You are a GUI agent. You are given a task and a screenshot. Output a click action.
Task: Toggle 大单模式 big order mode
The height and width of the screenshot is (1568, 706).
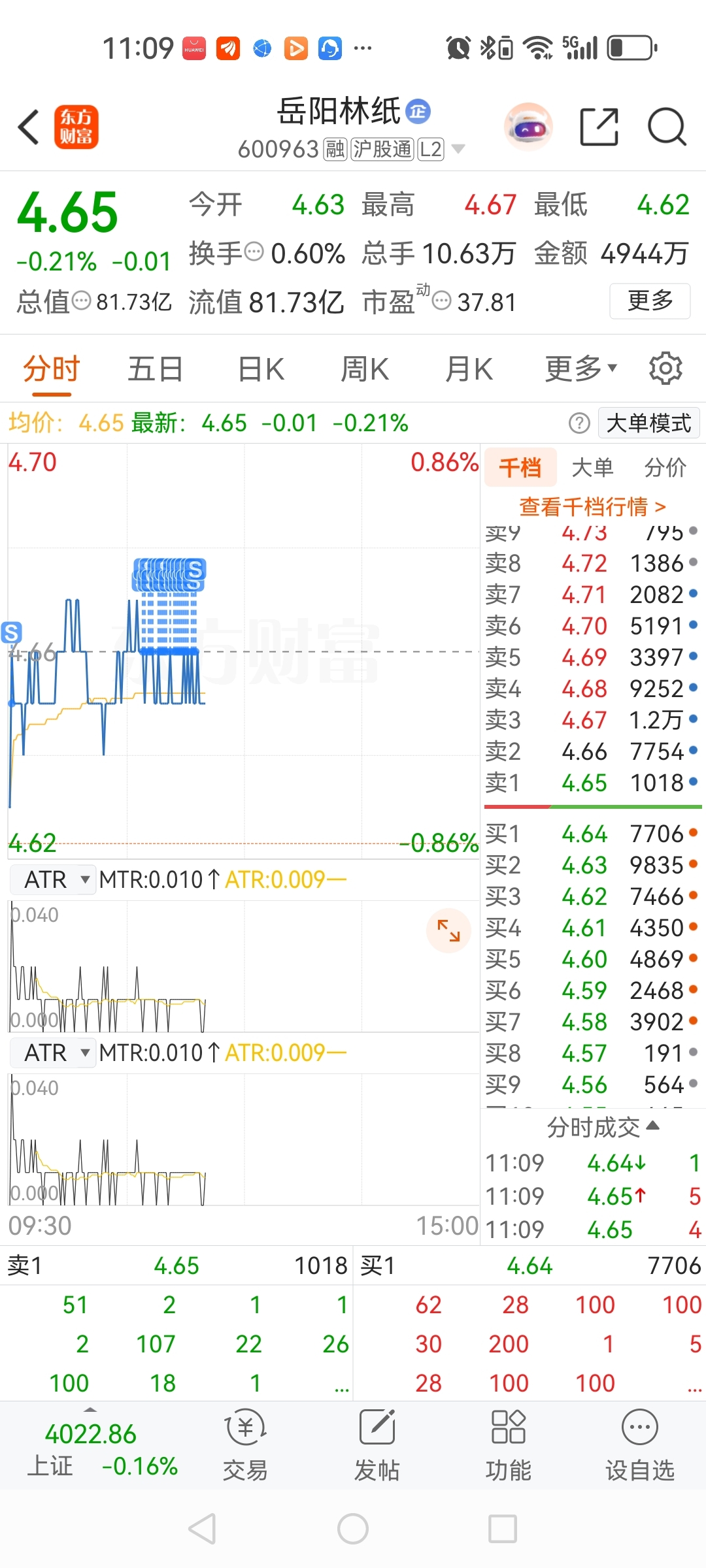pos(648,423)
